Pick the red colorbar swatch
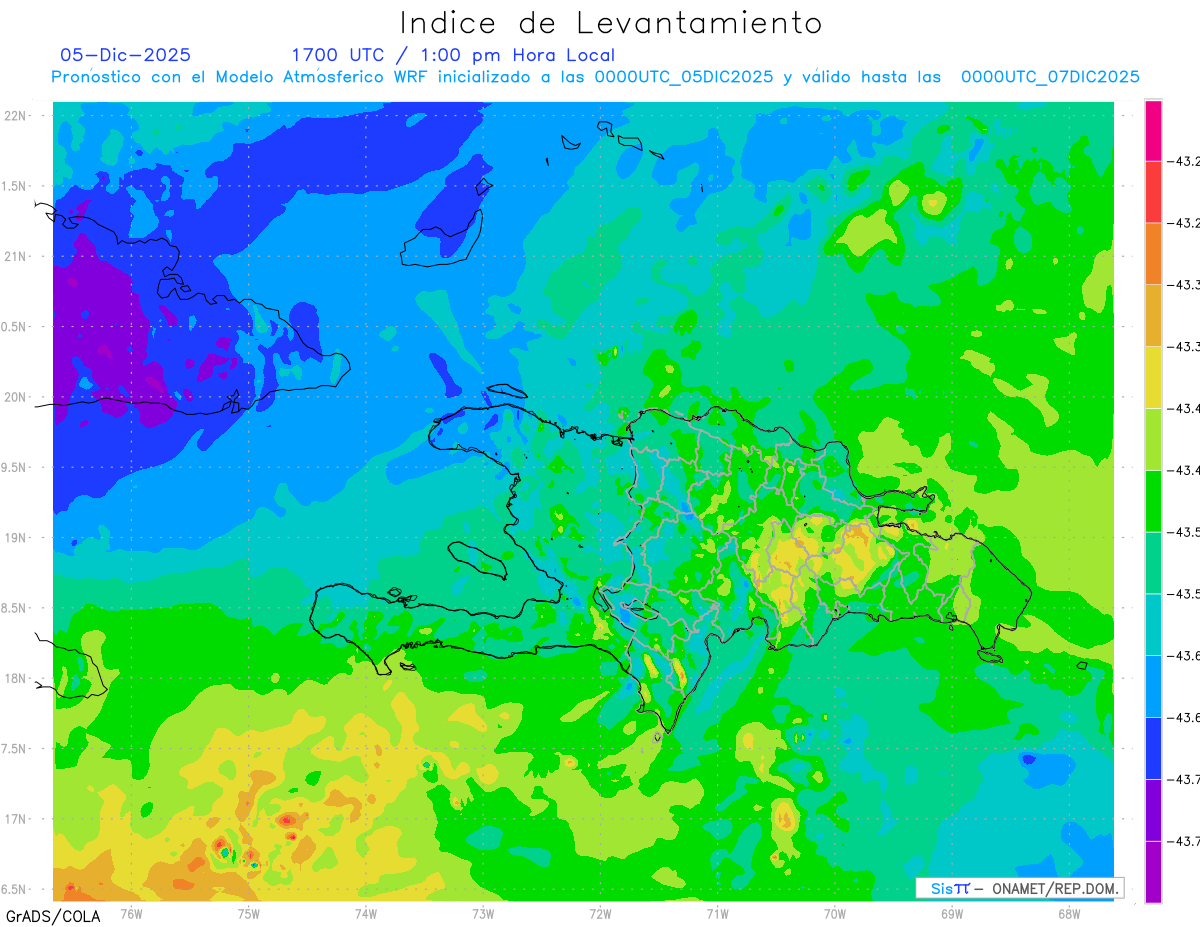This screenshot has height=927, width=1200. coord(1153,192)
